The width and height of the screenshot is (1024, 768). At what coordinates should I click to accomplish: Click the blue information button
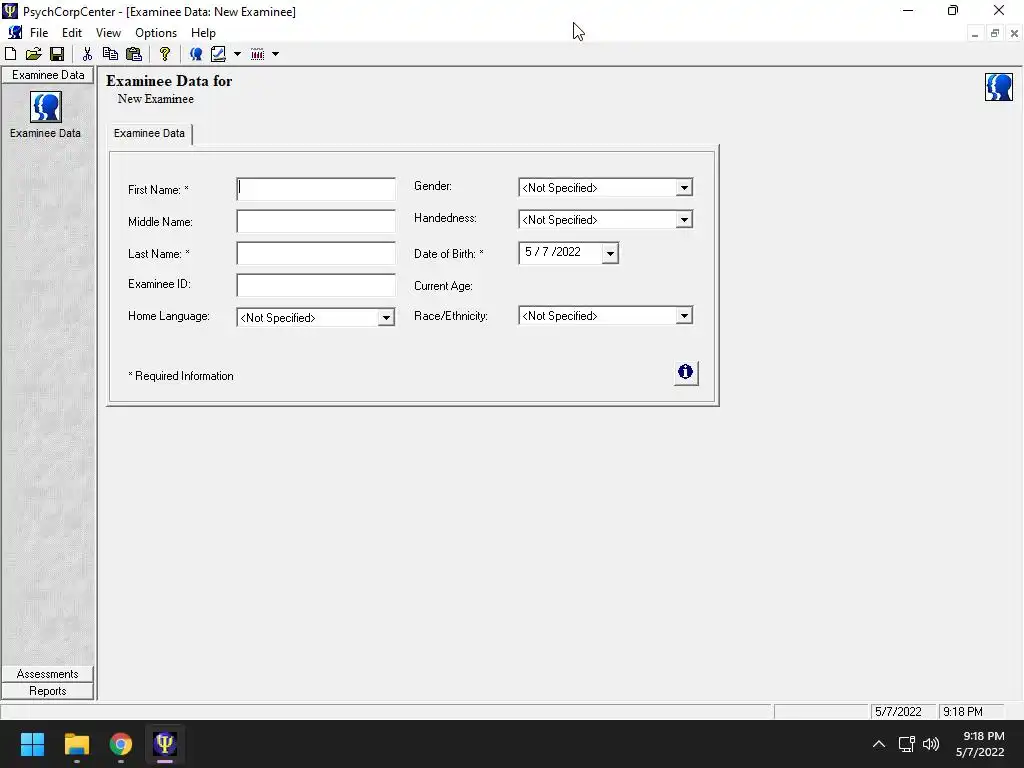tap(686, 373)
